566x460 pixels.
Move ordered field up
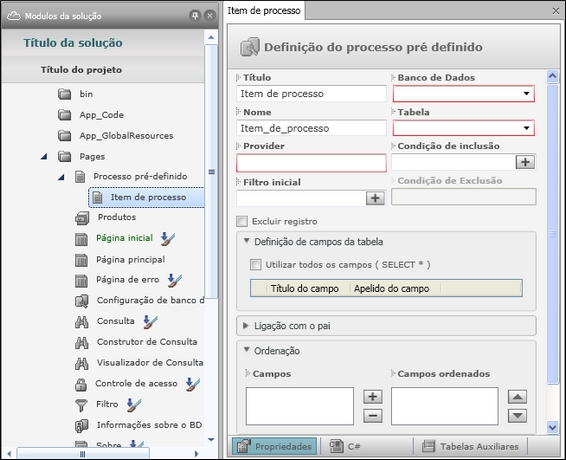point(518,397)
